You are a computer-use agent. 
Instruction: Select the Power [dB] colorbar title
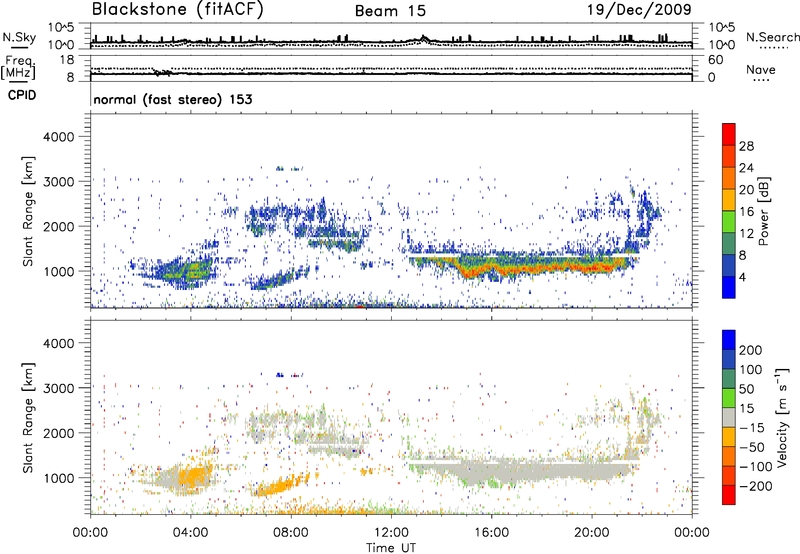click(764, 211)
